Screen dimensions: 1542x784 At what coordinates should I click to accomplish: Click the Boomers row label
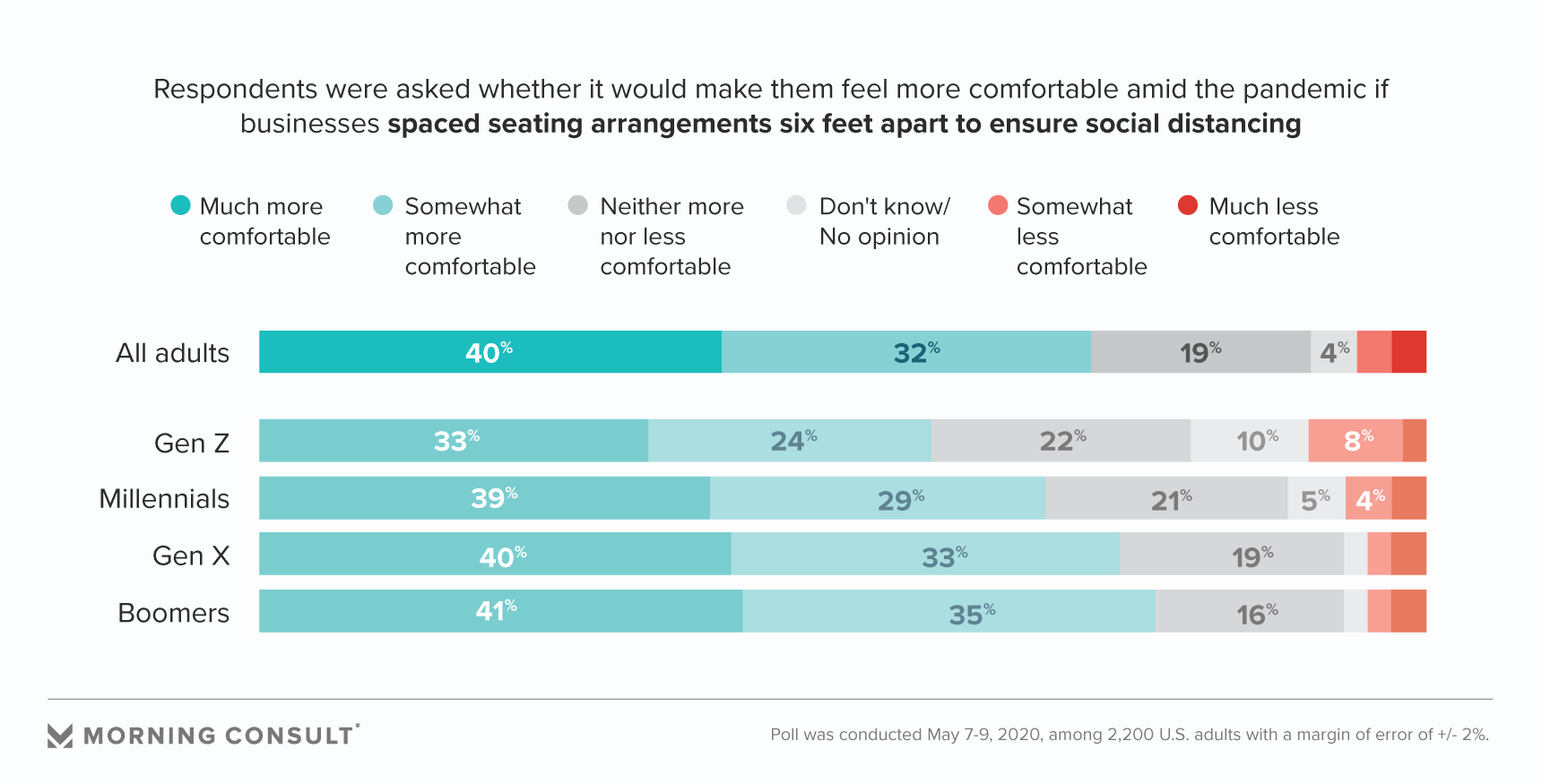tap(174, 613)
